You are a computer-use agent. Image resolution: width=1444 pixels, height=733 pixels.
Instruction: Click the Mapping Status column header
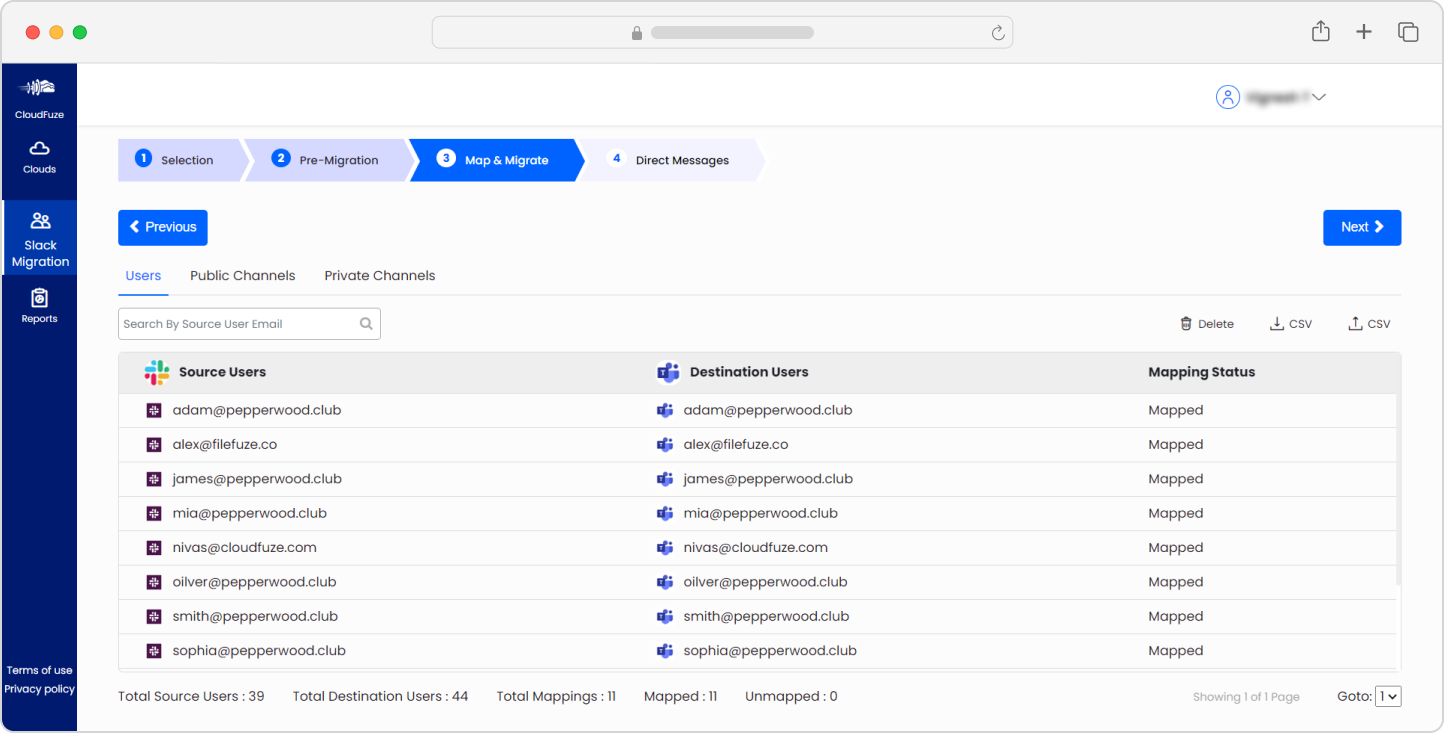click(x=1201, y=372)
